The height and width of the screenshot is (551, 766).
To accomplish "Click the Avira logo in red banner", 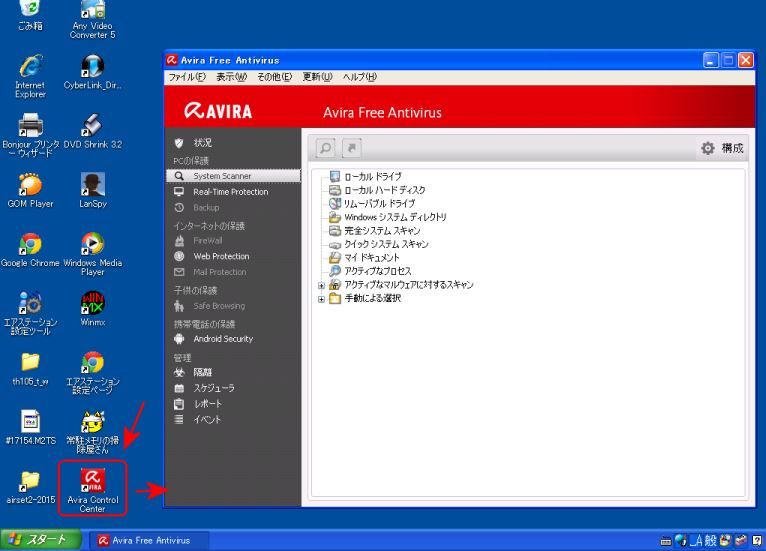I will [218, 111].
